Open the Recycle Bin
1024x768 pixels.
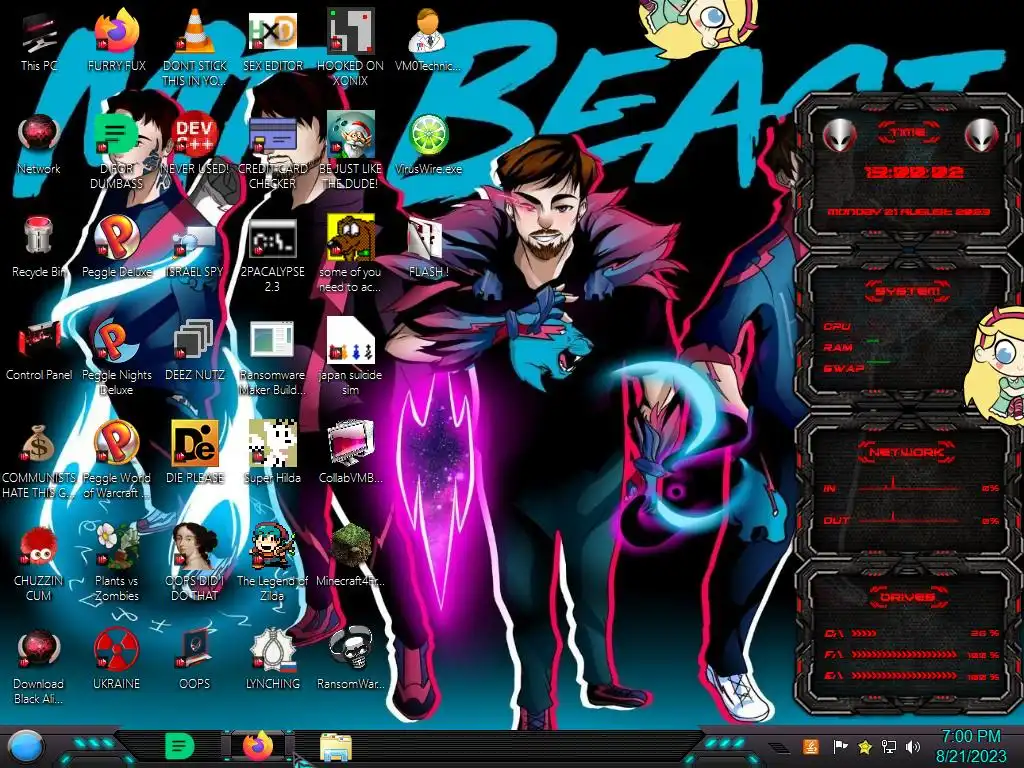(x=39, y=248)
